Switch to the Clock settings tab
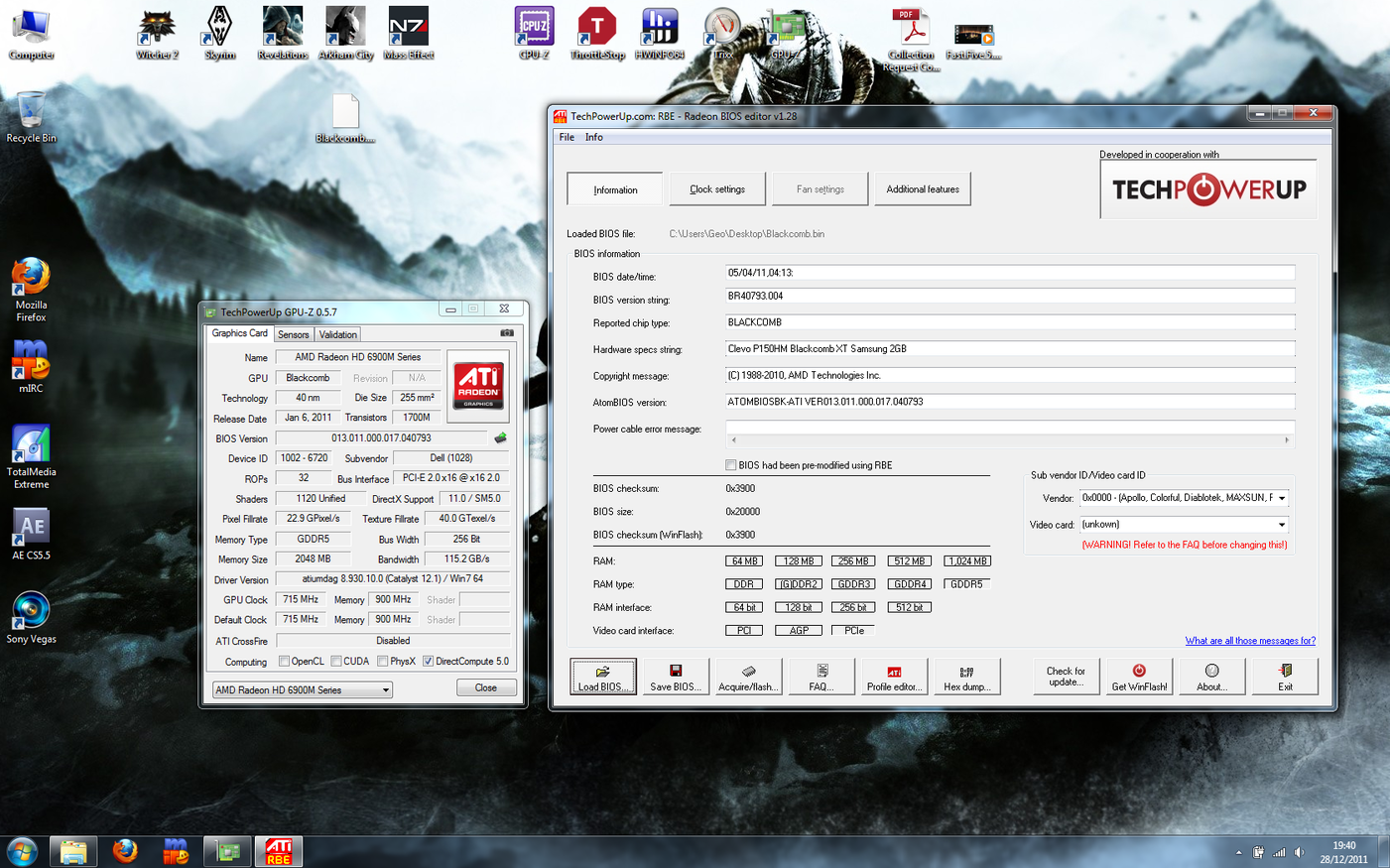 click(717, 188)
